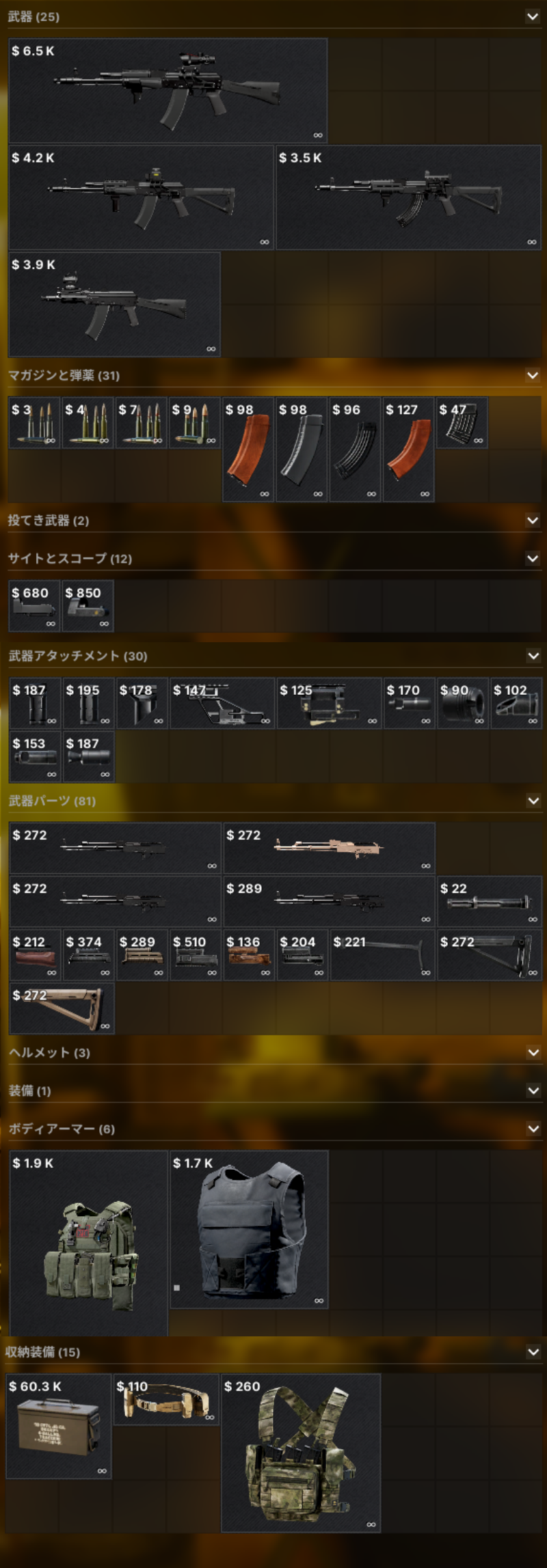Select the $110 belt item
This screenshot has height=1568, width=547.
click(165, 1399)
